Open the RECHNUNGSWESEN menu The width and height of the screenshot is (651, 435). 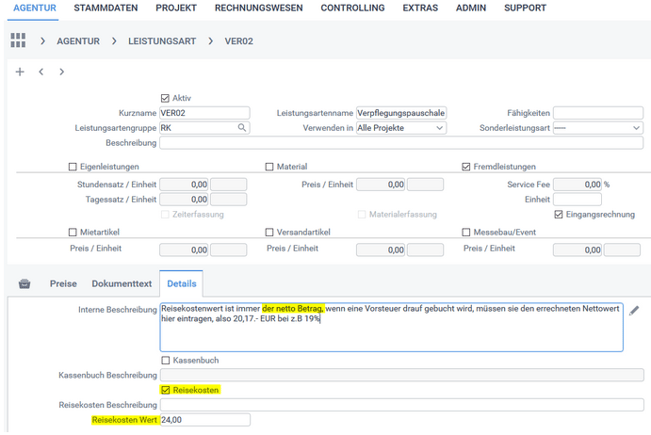click(258, 8)
